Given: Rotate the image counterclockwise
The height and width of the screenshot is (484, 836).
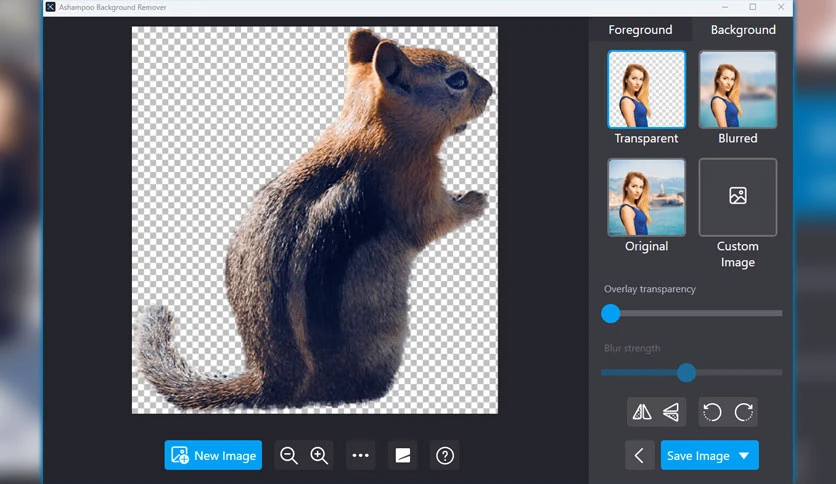Looking at the screenshot, I should coord(712,412).
